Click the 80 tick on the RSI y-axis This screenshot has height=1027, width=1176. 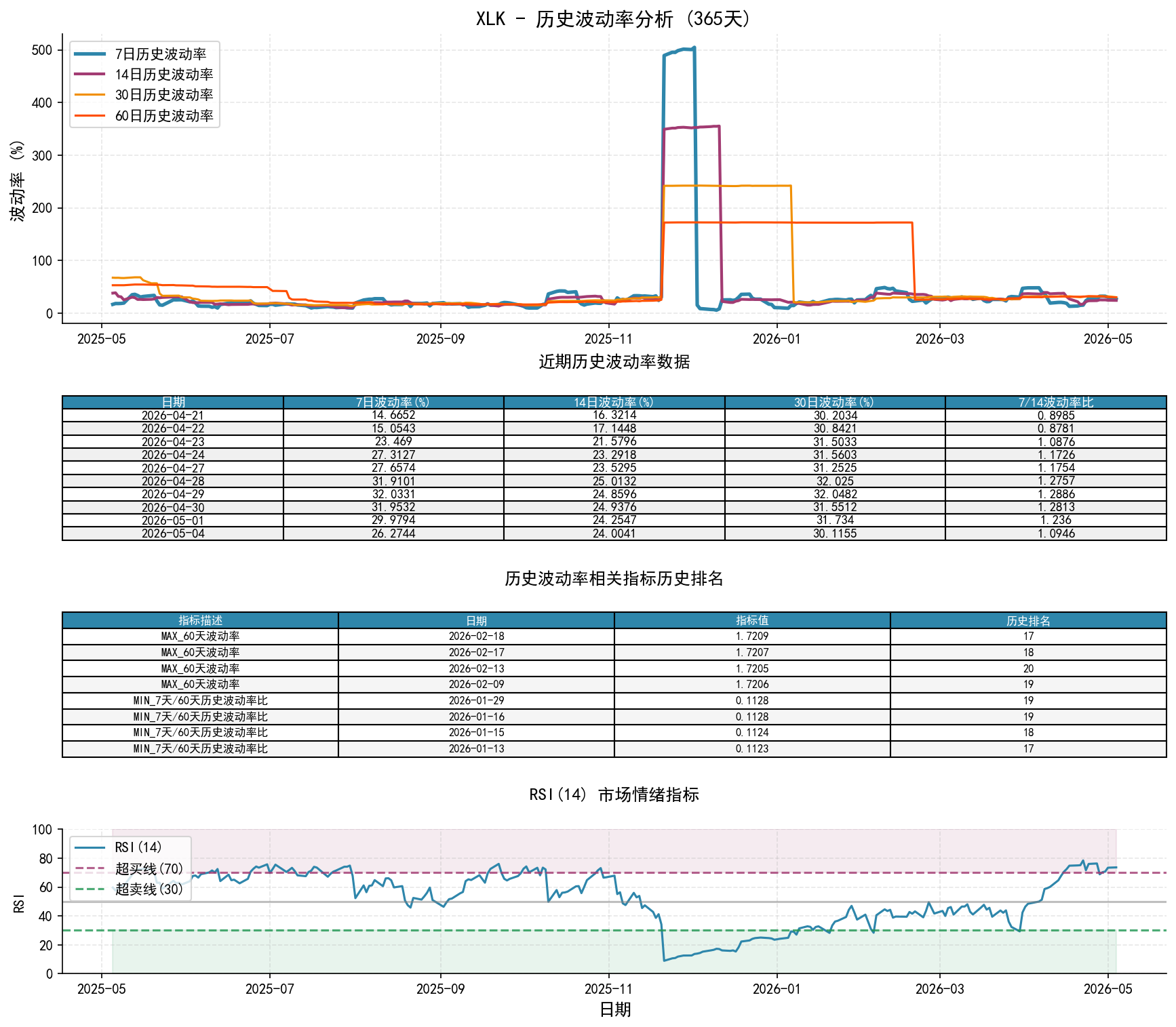(x=45, y=859)
